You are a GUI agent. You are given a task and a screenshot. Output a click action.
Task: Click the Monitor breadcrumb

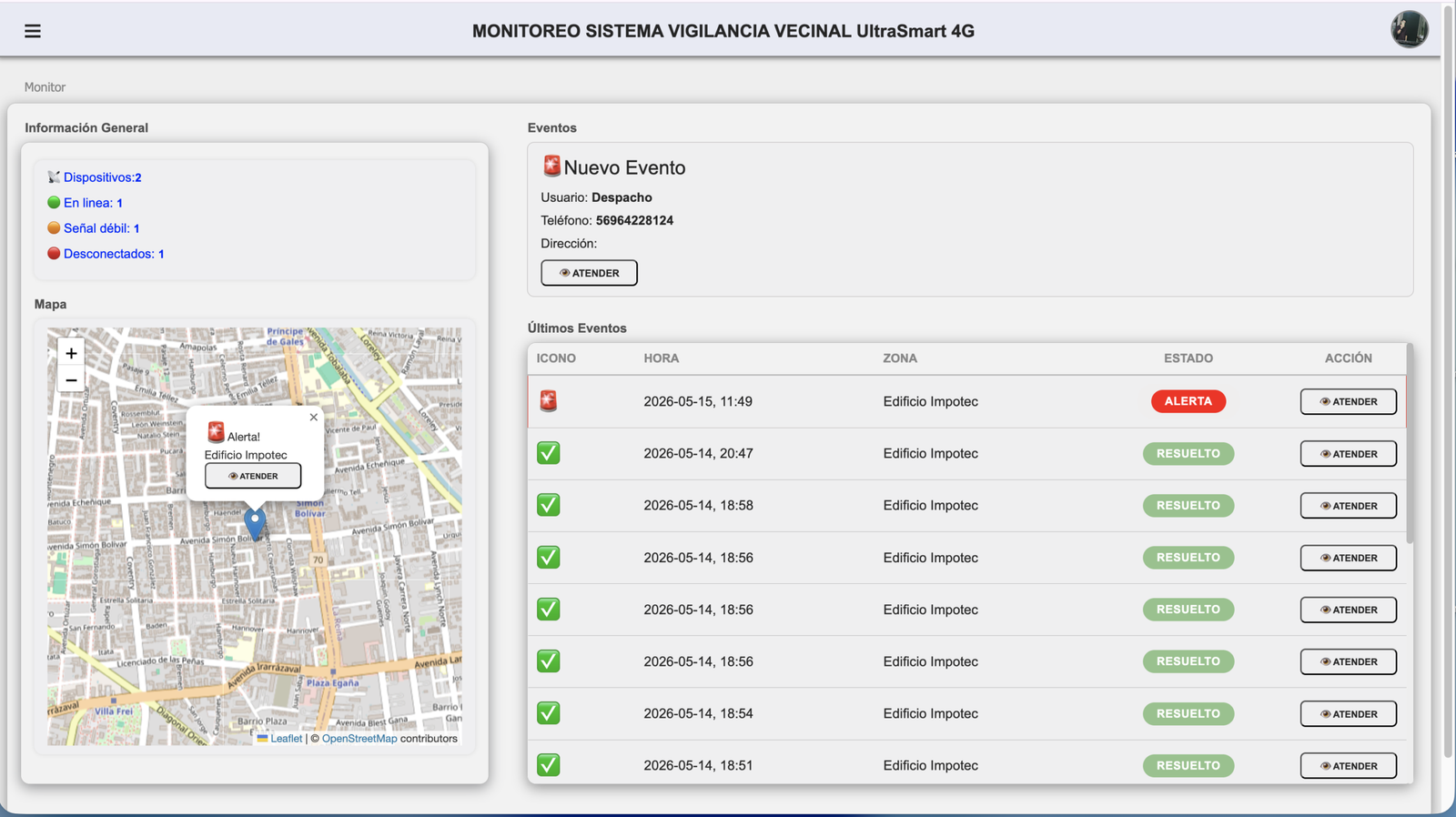pos(45,87)
